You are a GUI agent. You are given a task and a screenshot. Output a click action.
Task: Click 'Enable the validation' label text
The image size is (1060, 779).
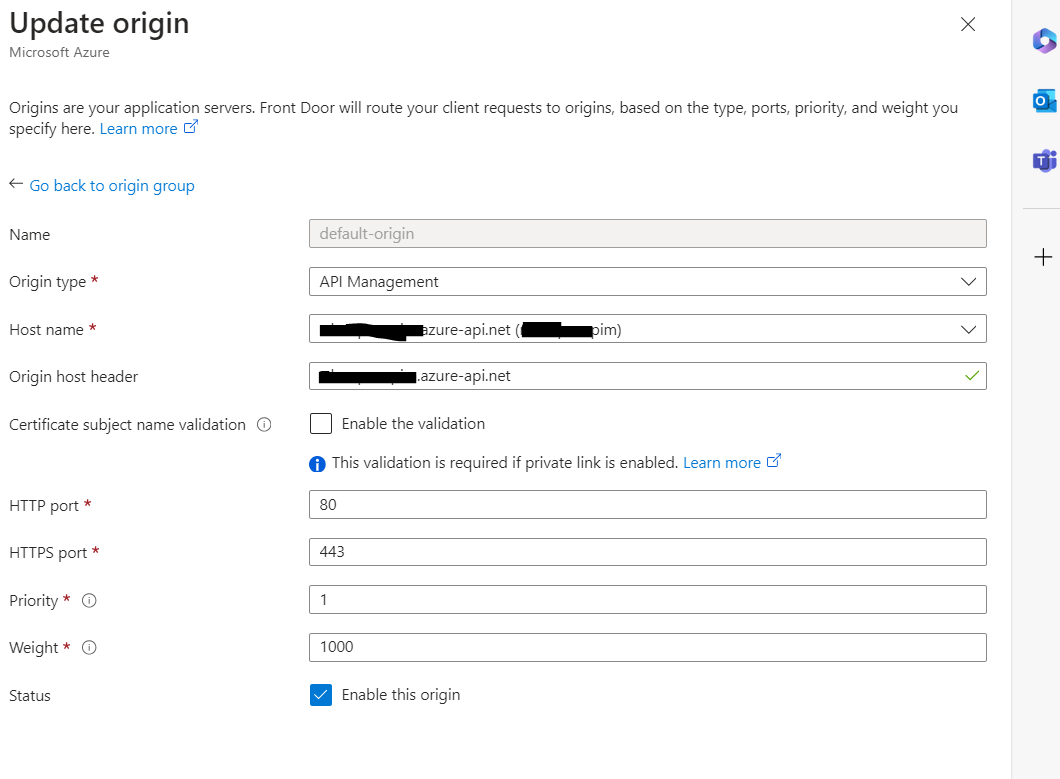(x=413, y=424)
